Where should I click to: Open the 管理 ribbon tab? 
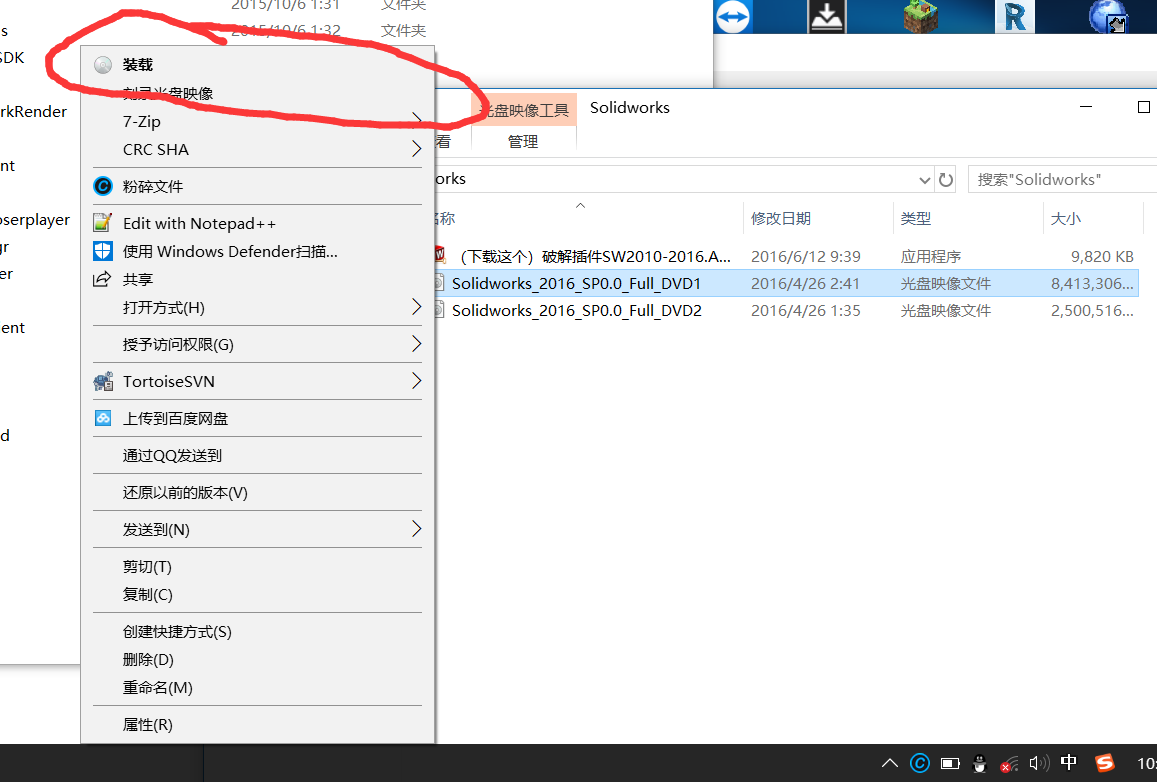(523, 142)
